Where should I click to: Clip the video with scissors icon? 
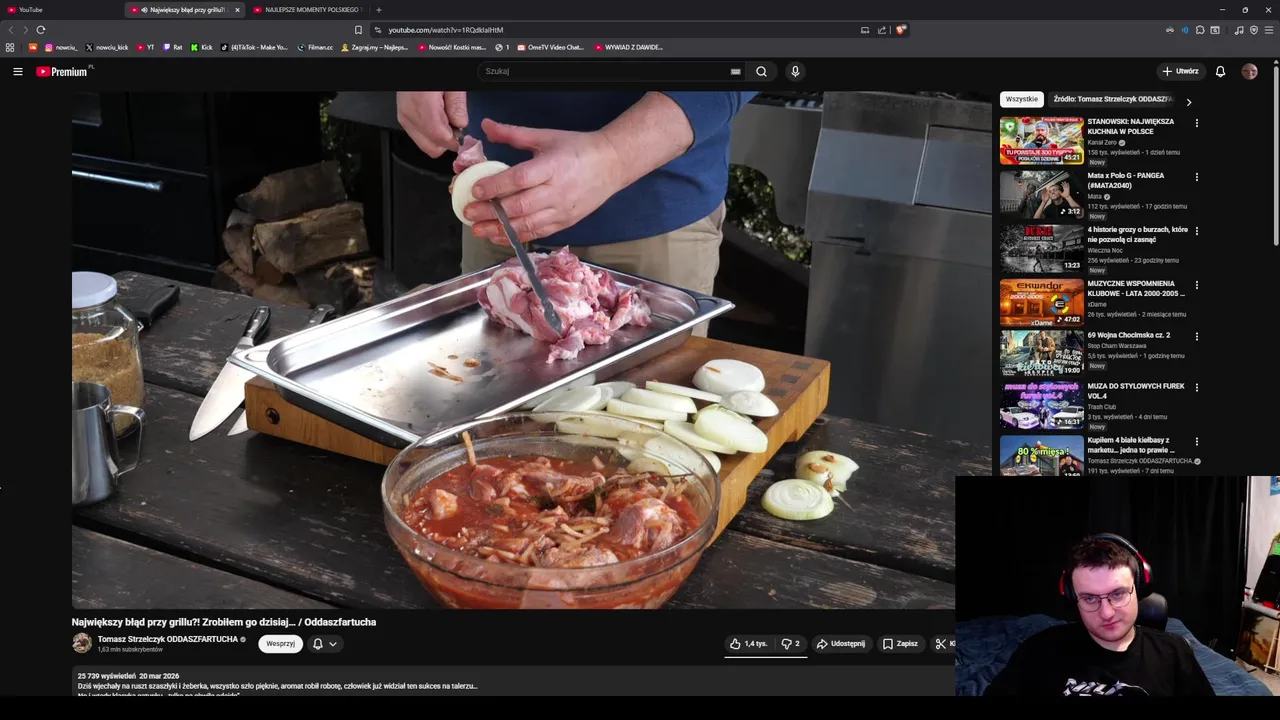tap(942, 644)
